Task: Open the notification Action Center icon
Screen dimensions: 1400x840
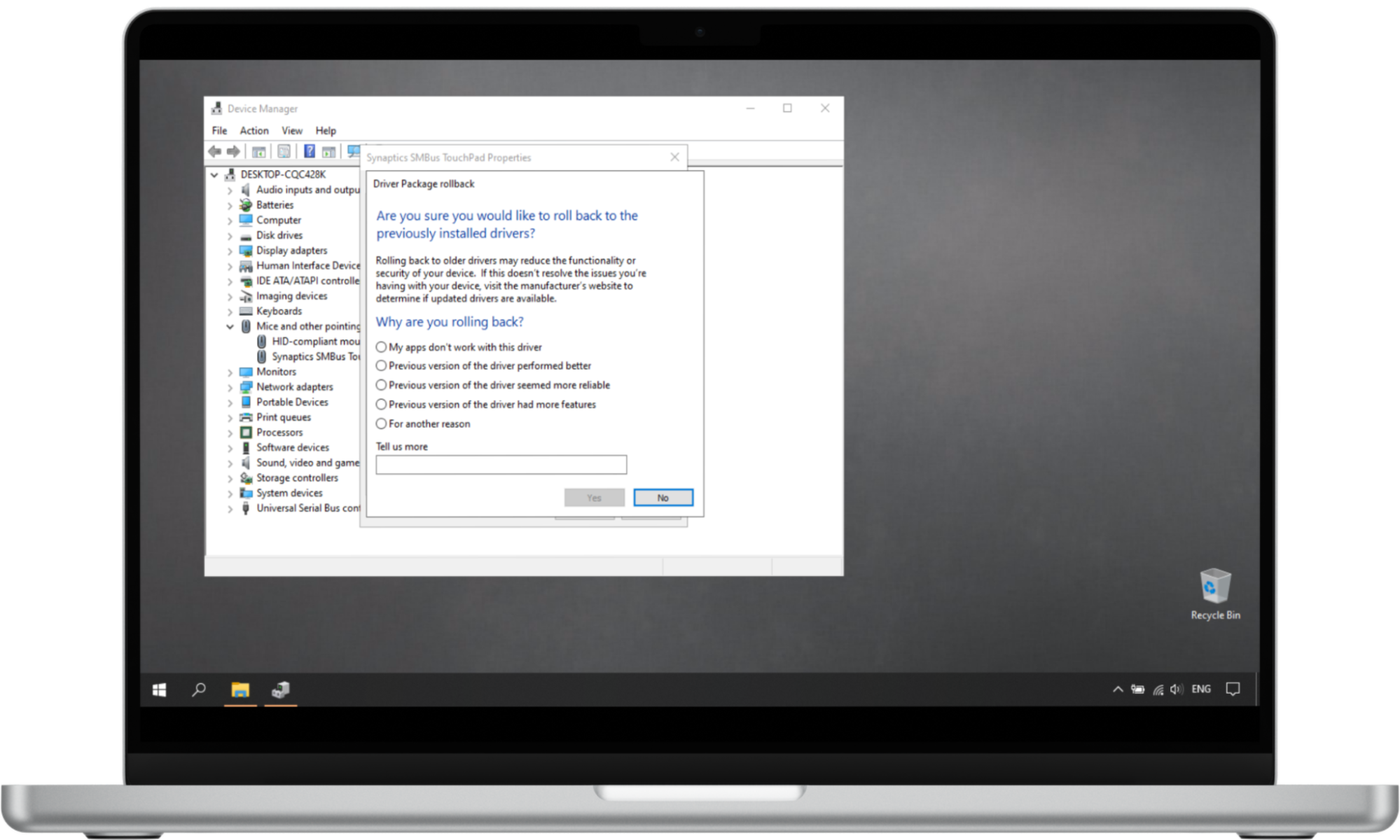Action: [1233, 689]
